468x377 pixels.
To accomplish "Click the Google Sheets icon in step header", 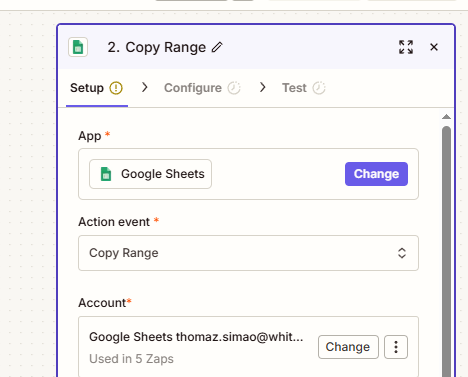I will coord(78,47).
